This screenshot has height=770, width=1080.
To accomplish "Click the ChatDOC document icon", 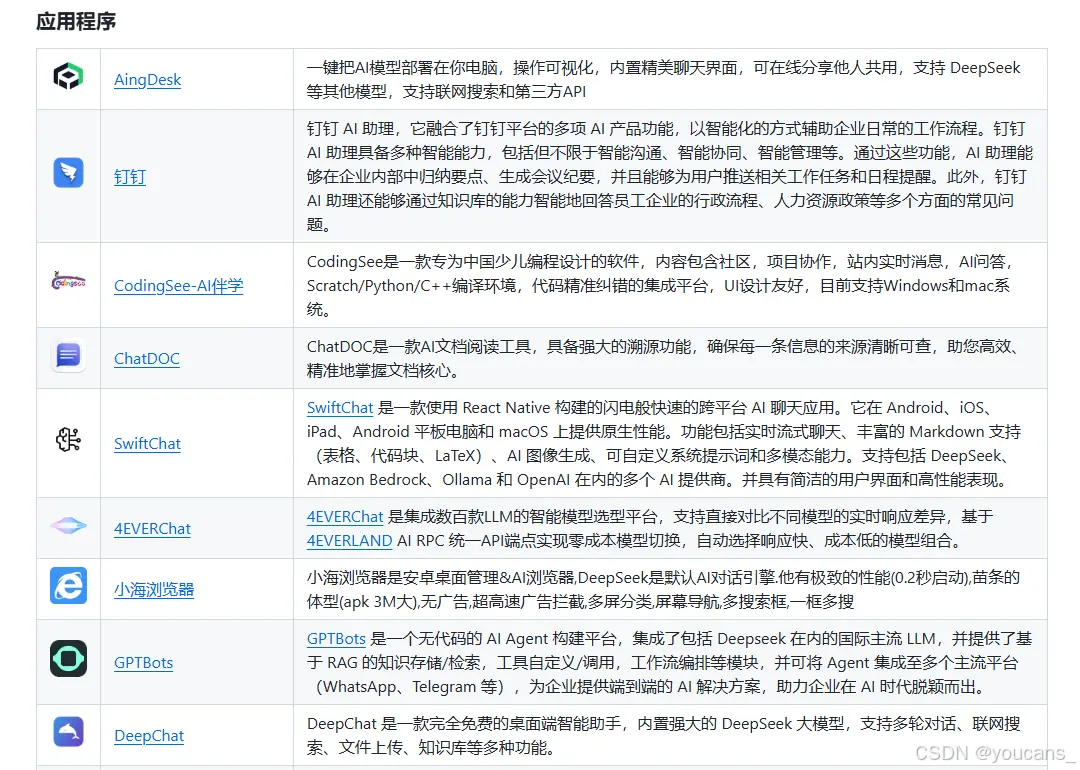I will click(x=67, y=357).
